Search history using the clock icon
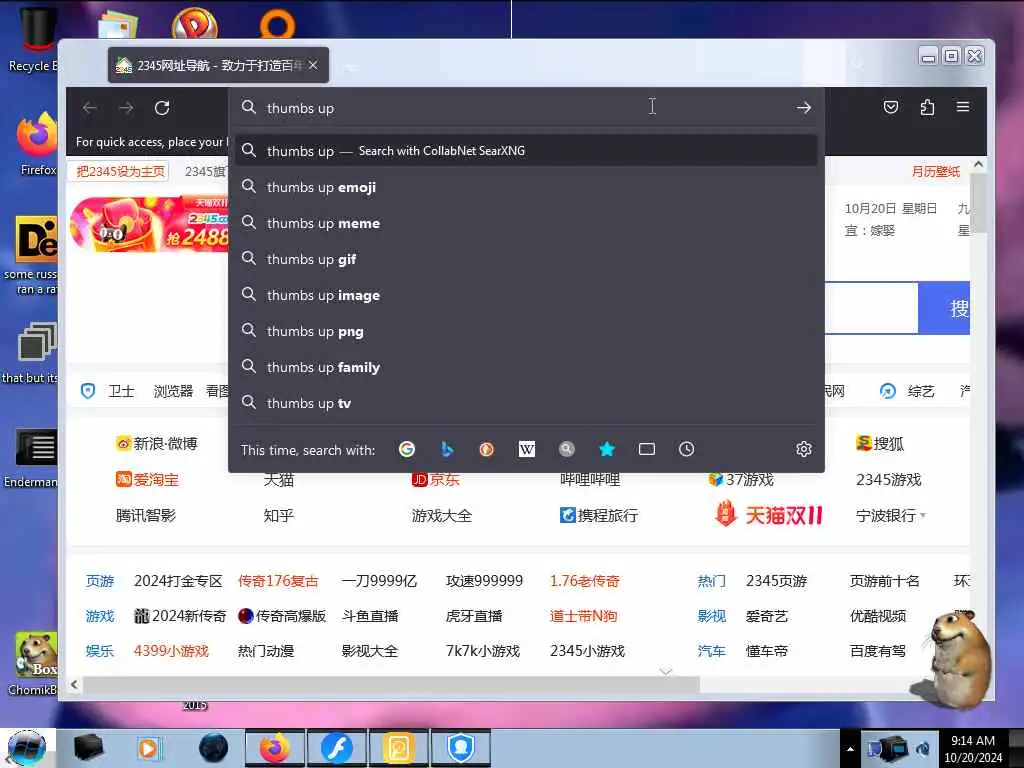This screenshot has width=1024, height=768. (x=686, y=449)
